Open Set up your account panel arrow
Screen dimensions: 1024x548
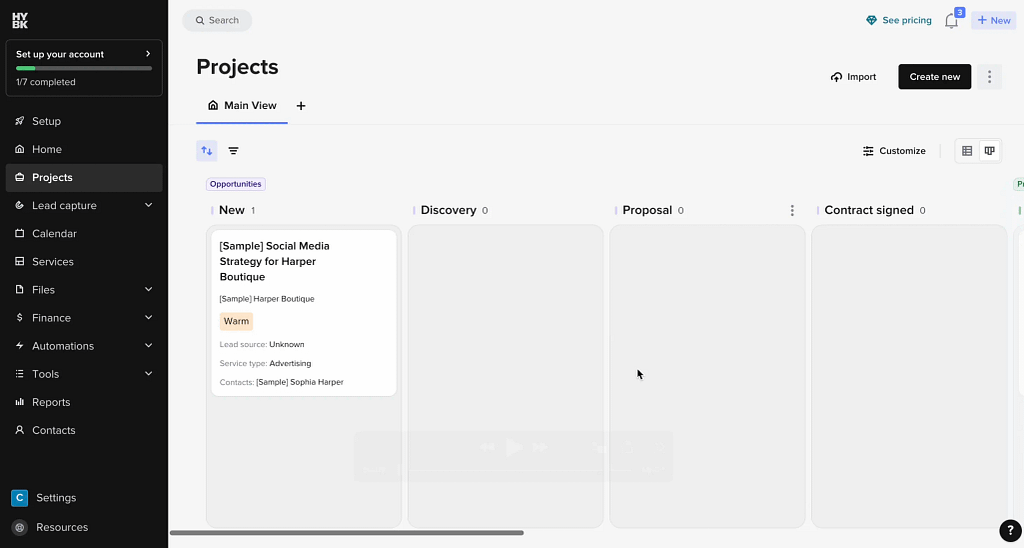(148, 54)
